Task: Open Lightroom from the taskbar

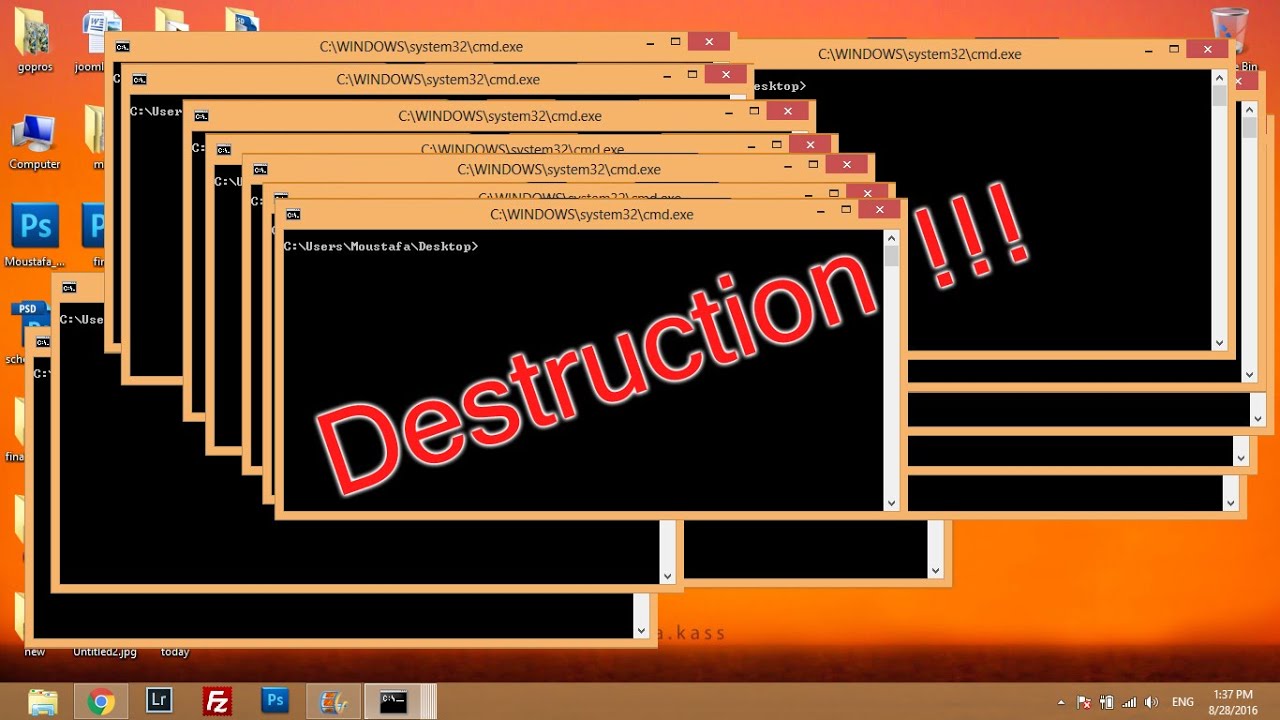Action: (x=158, y=700)
